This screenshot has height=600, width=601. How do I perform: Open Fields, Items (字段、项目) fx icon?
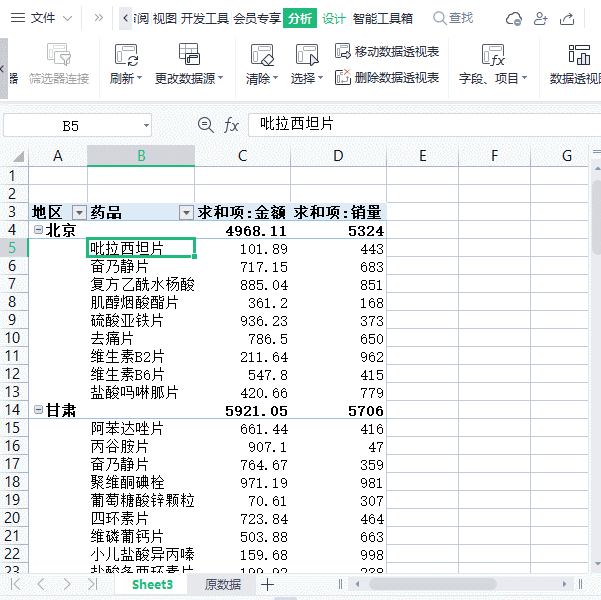click(493, 56)
